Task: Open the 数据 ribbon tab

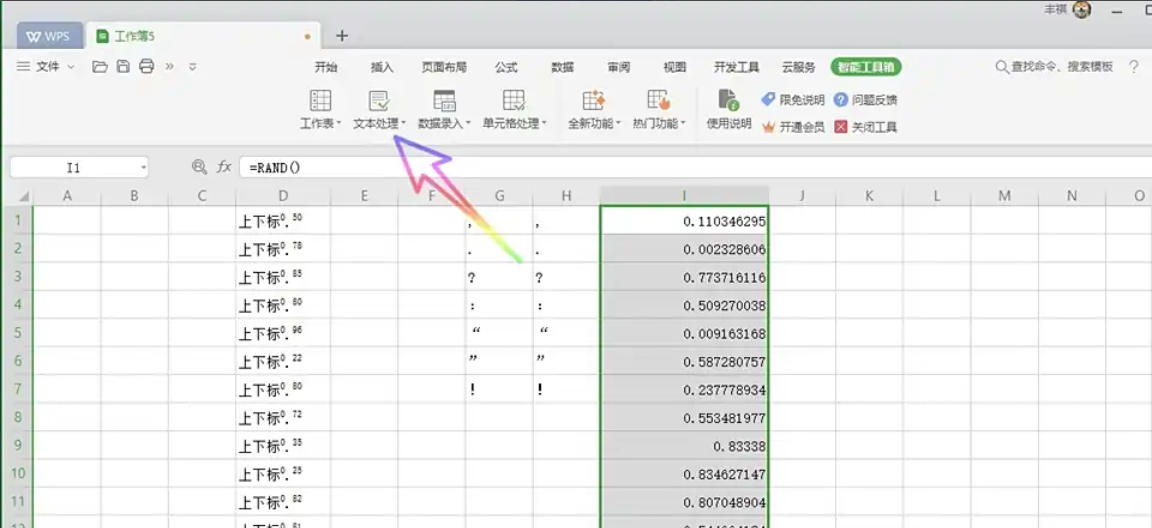Action: pos(562,67)
